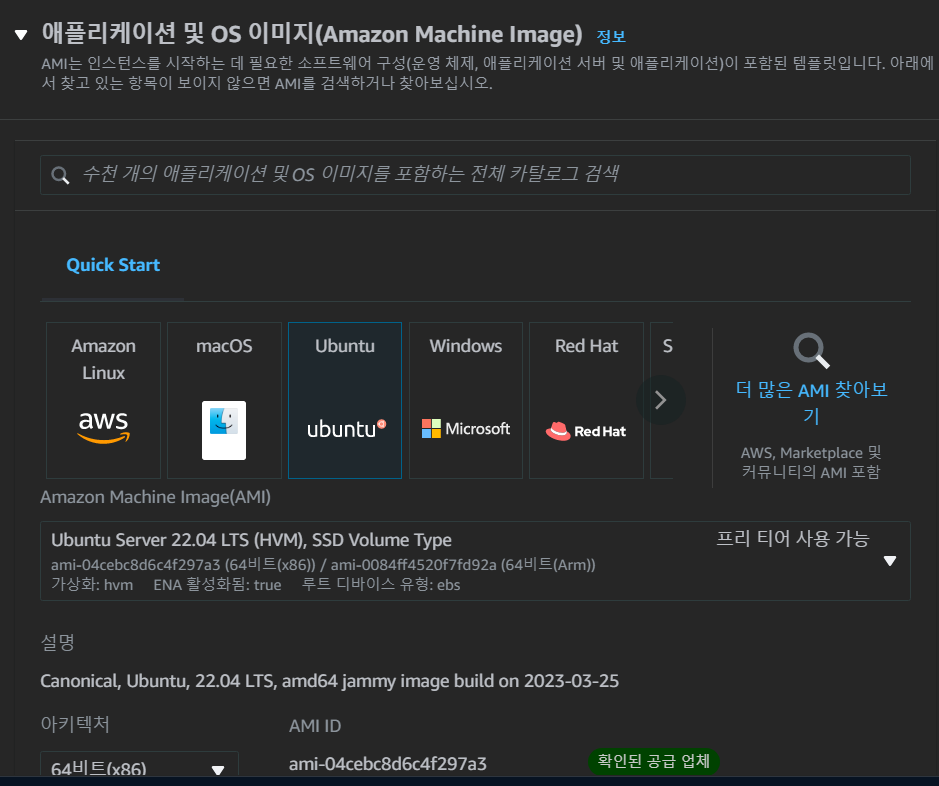Image resolution: width=939 pixels, height=786 pixels.
Task: Switch to the Quick Start tab
Action: coord(113,265)
